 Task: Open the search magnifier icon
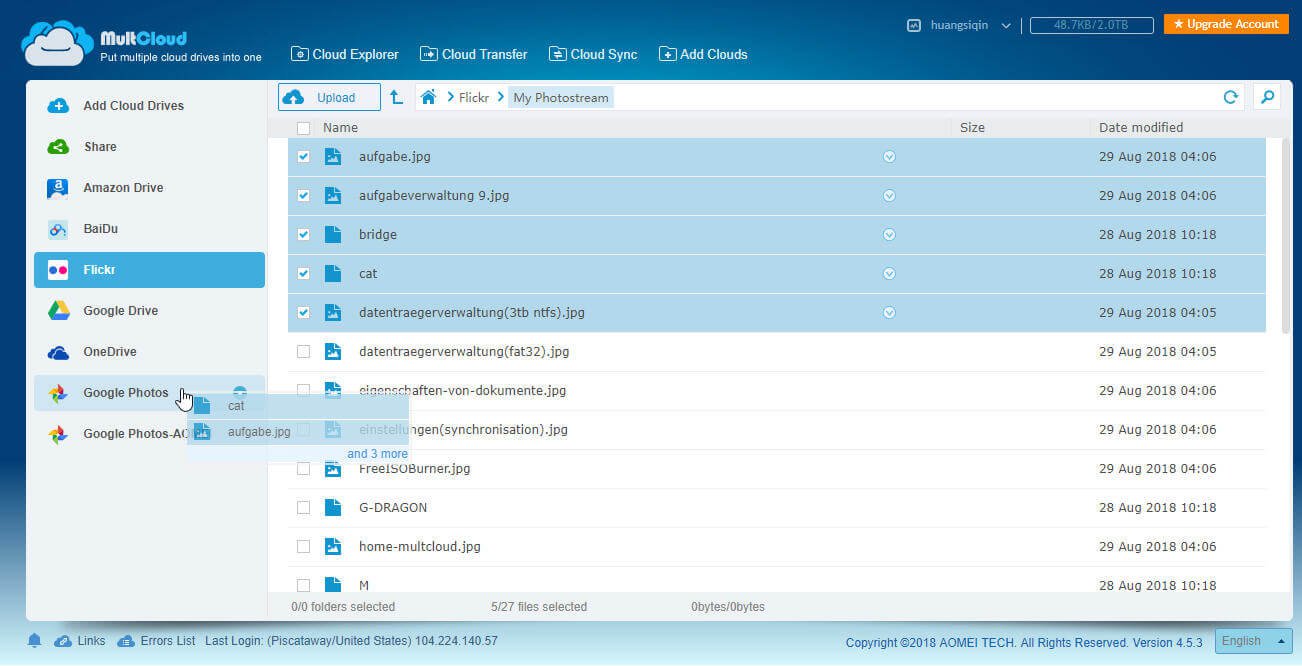pyautogui.click(x=1267, y=97)
